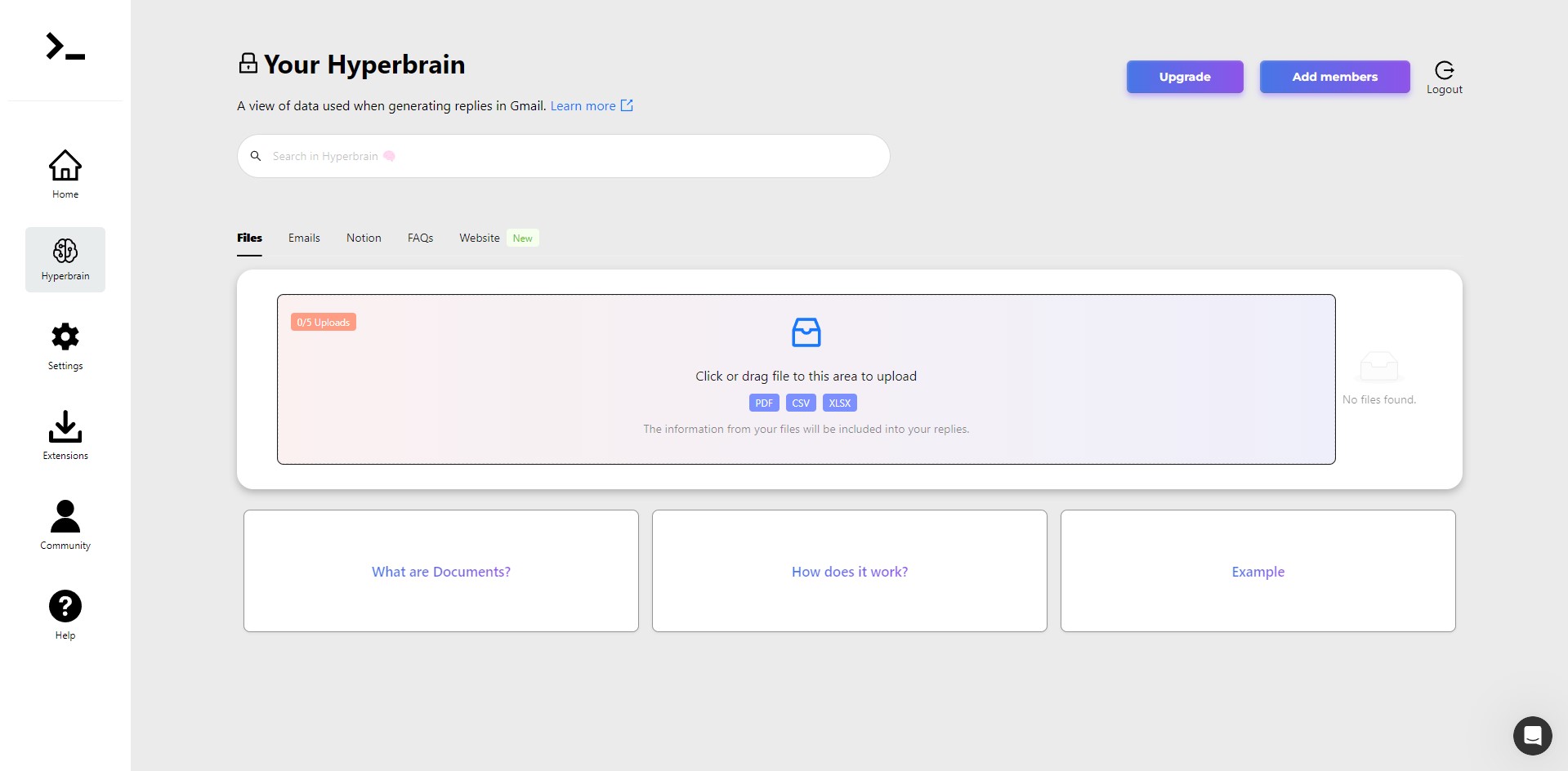
Task: Select the Files tab
Action: [x=249, y=238]
